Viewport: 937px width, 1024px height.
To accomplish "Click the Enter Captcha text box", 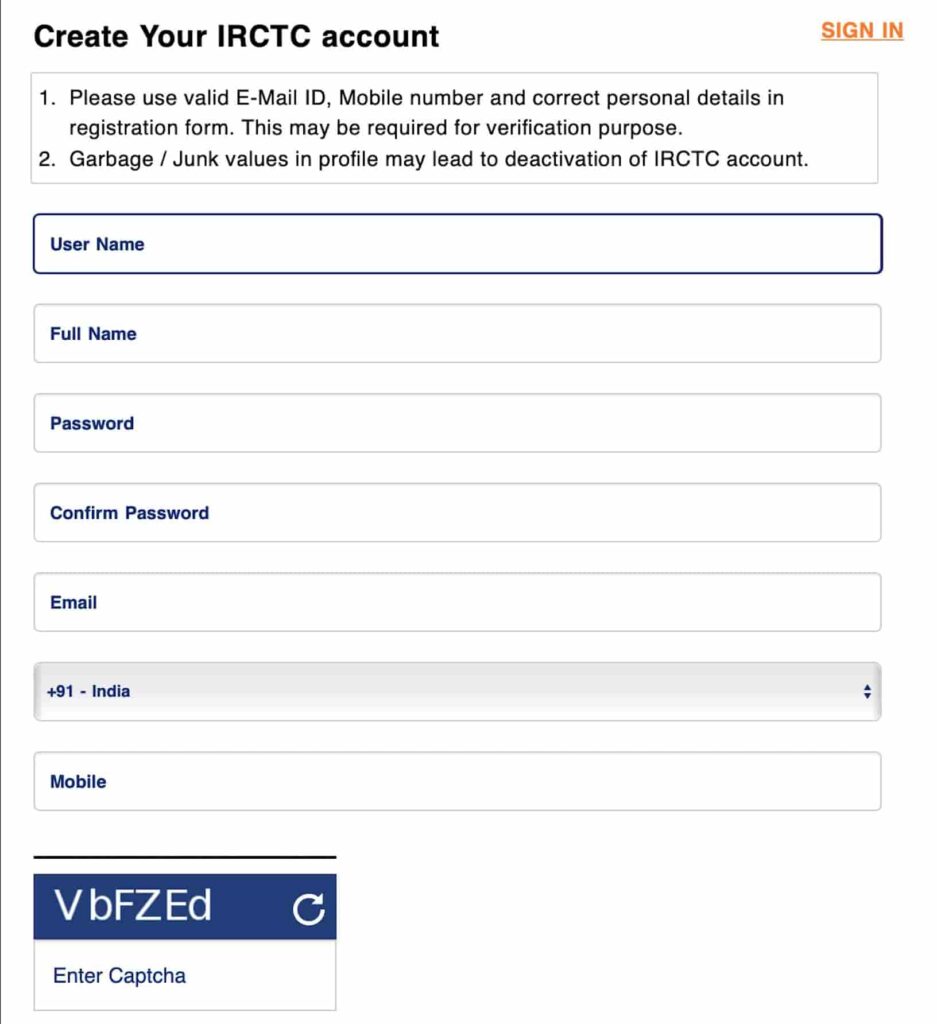I will tap(185, 975).
